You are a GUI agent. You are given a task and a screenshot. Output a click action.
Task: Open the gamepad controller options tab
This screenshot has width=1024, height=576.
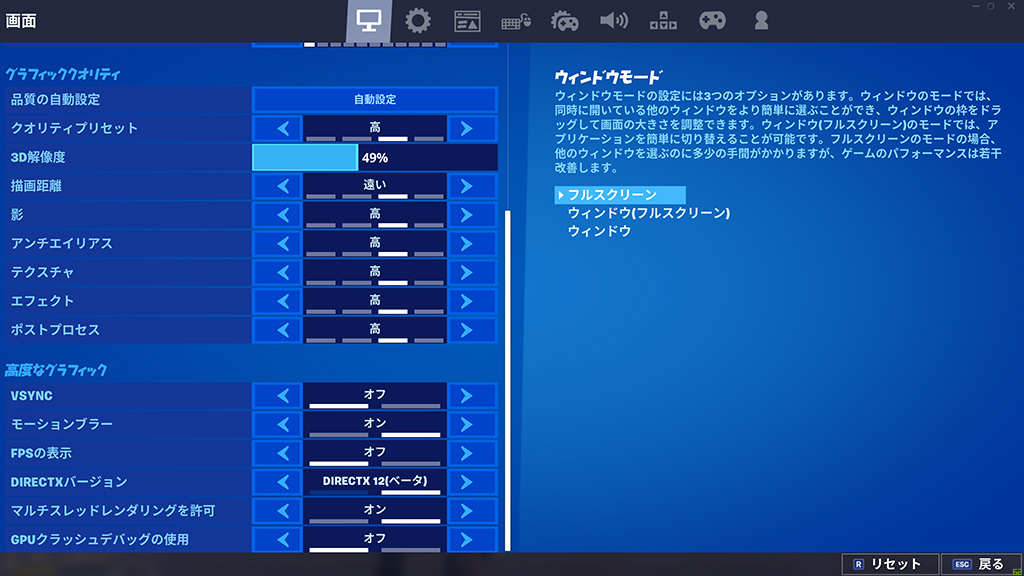(x=712, y=21)
